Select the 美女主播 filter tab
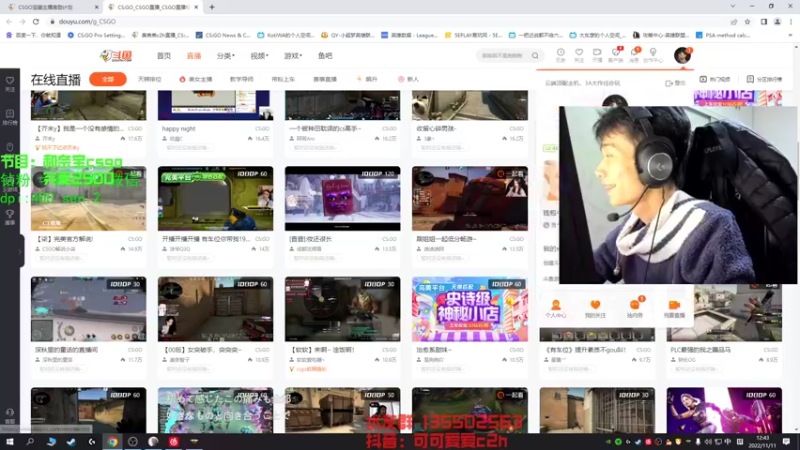This screenshot has height=450, width=800. click(196, 79)
